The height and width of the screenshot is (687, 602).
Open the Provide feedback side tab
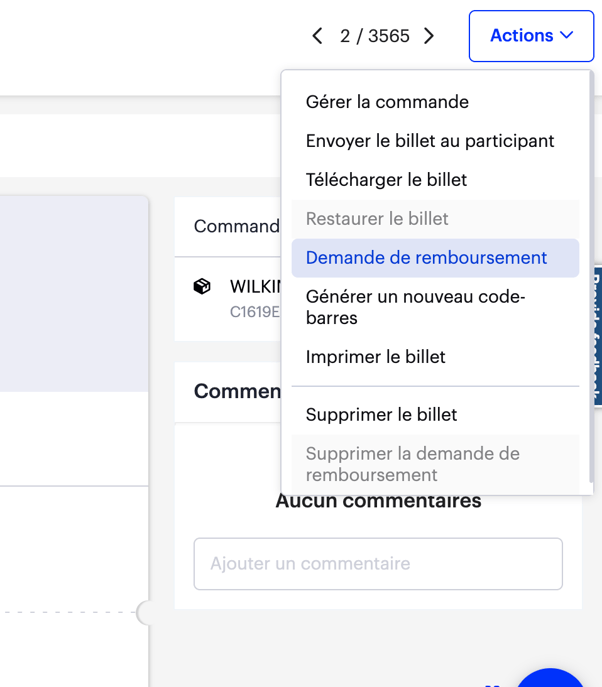(x=598, y=336)
